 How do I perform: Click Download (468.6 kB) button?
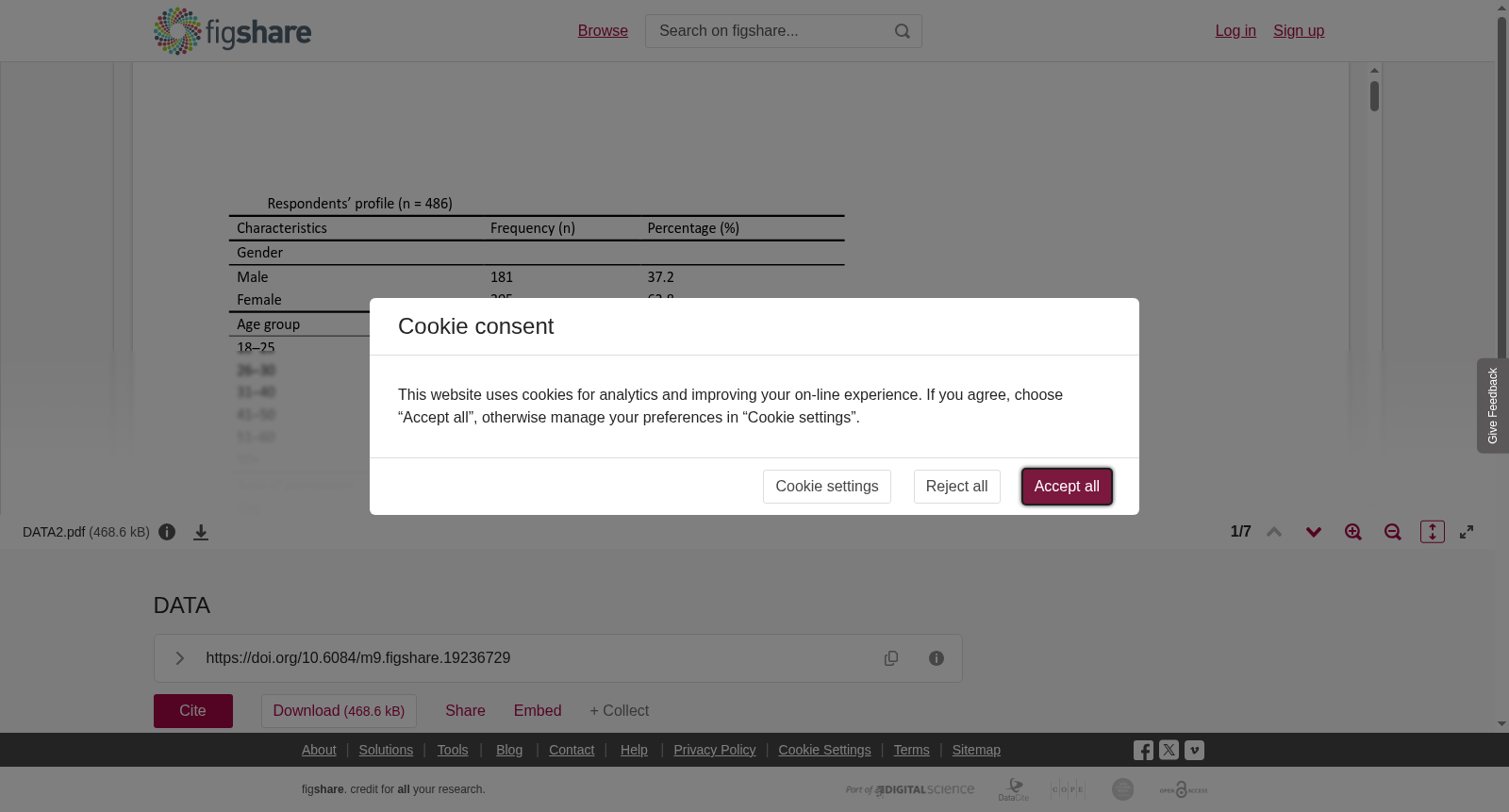click(x=339, y=711)
